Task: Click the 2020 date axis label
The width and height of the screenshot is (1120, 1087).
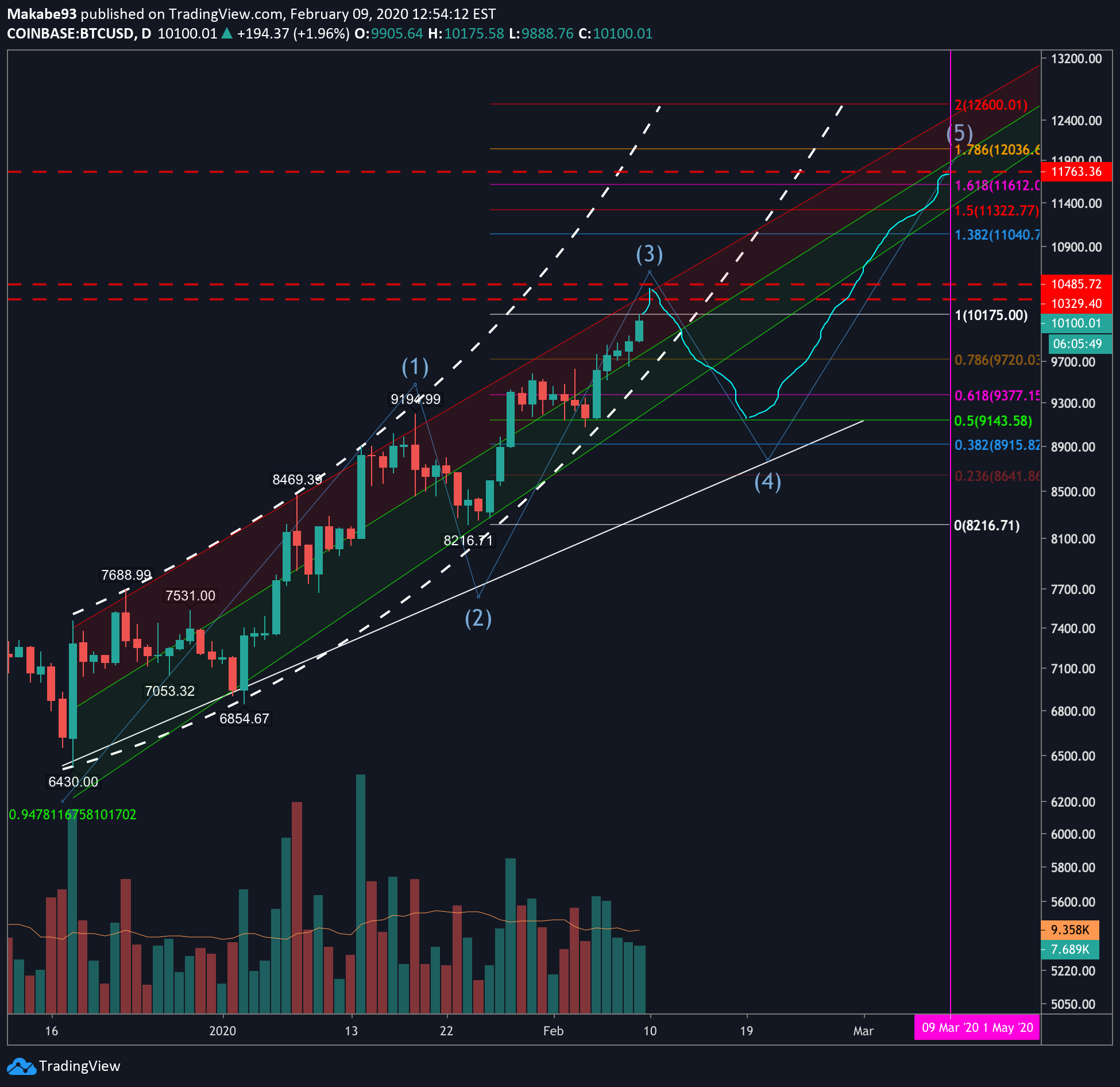Action: click(222, 1031)
